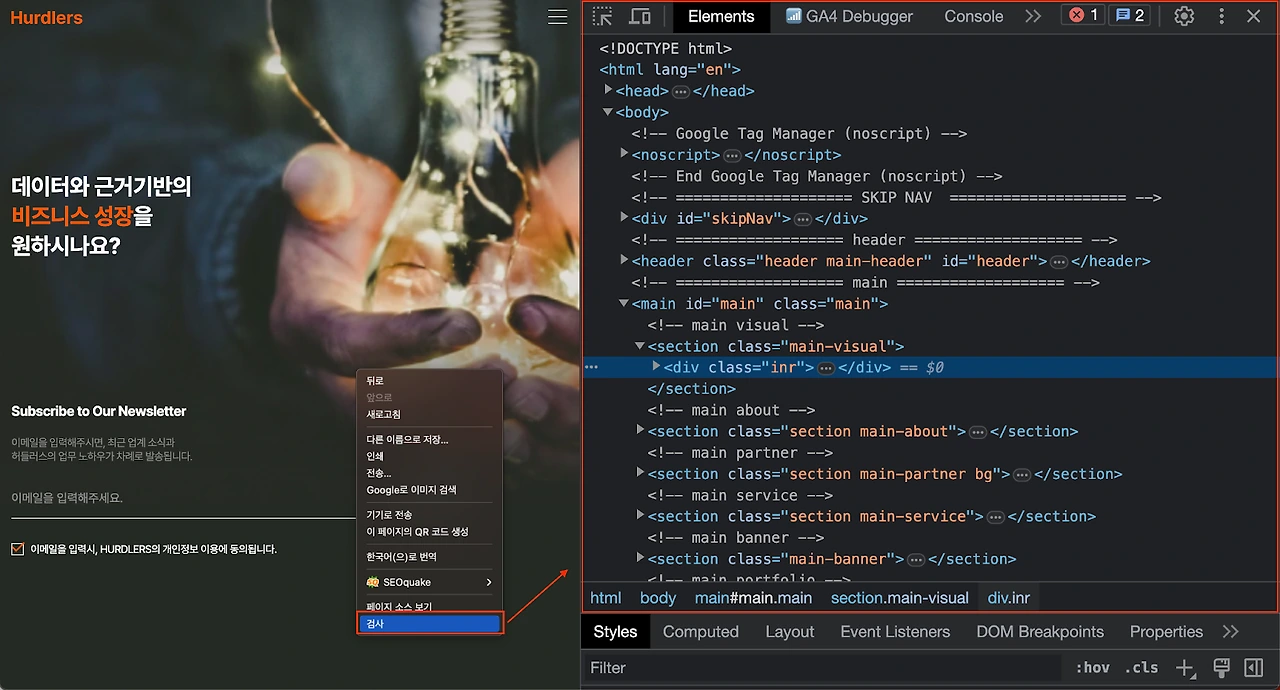Viewport: 1280px width, 690px height.
Task: Open the Properties tab
Action: pos(1166,632)
